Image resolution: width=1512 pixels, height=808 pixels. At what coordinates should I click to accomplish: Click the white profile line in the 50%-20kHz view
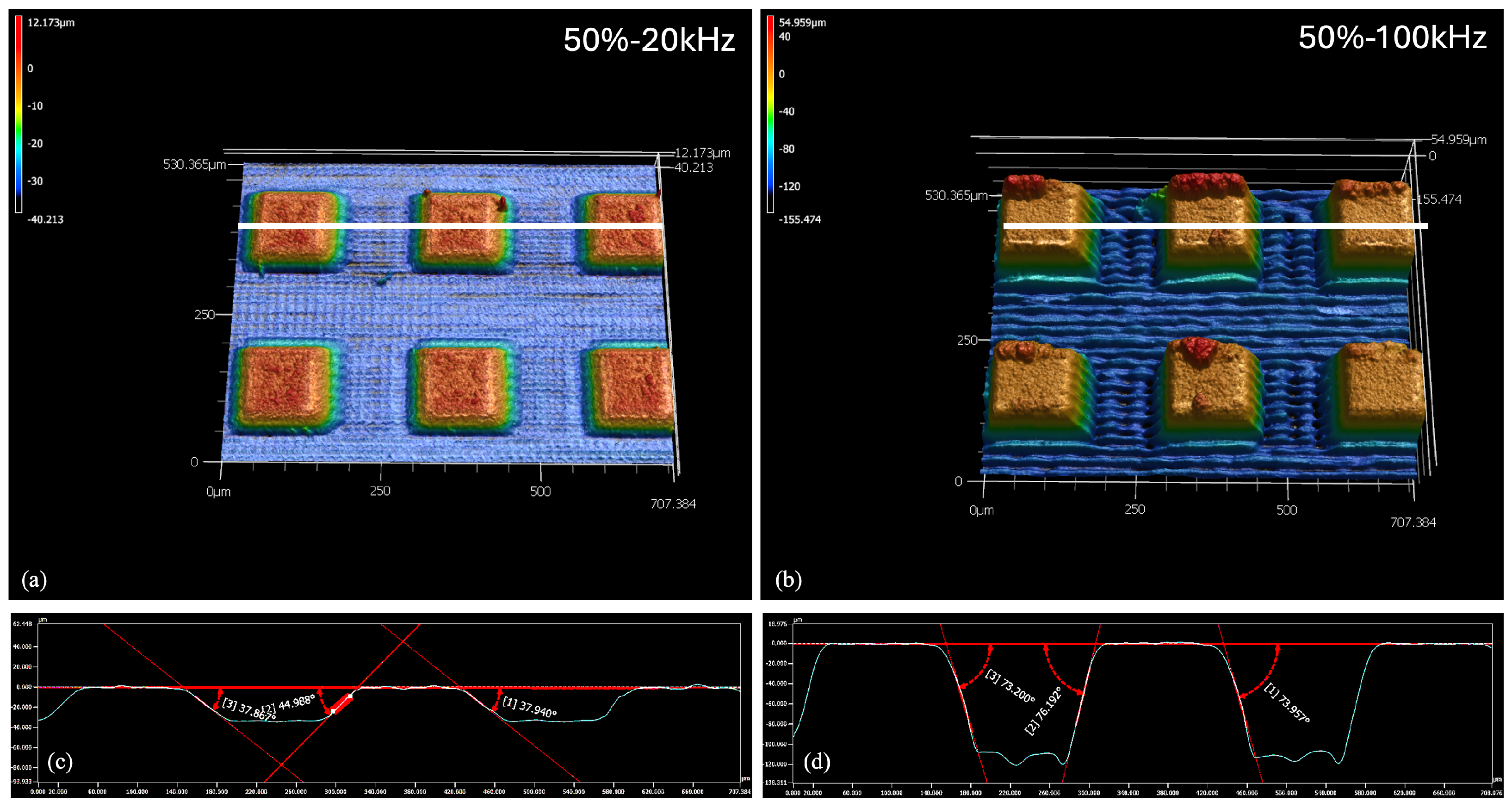451,226
